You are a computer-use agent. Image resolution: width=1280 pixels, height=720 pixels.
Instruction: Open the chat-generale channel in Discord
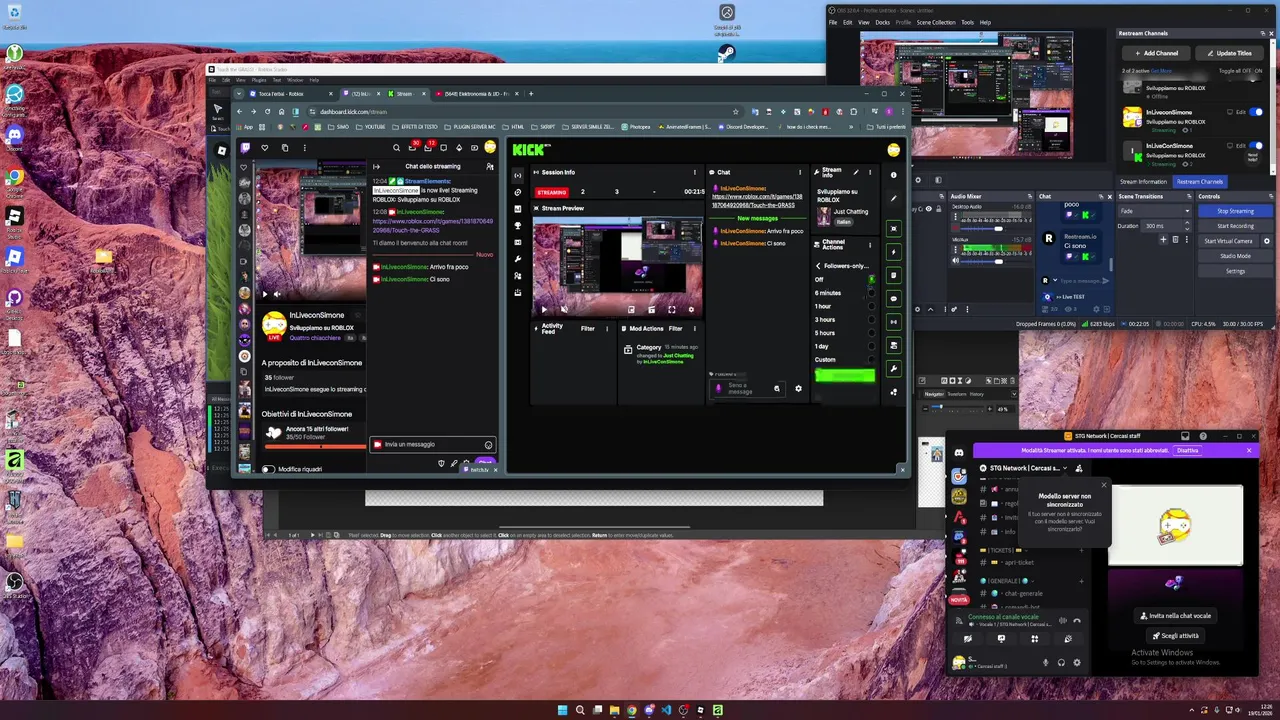coord(1024,593)
